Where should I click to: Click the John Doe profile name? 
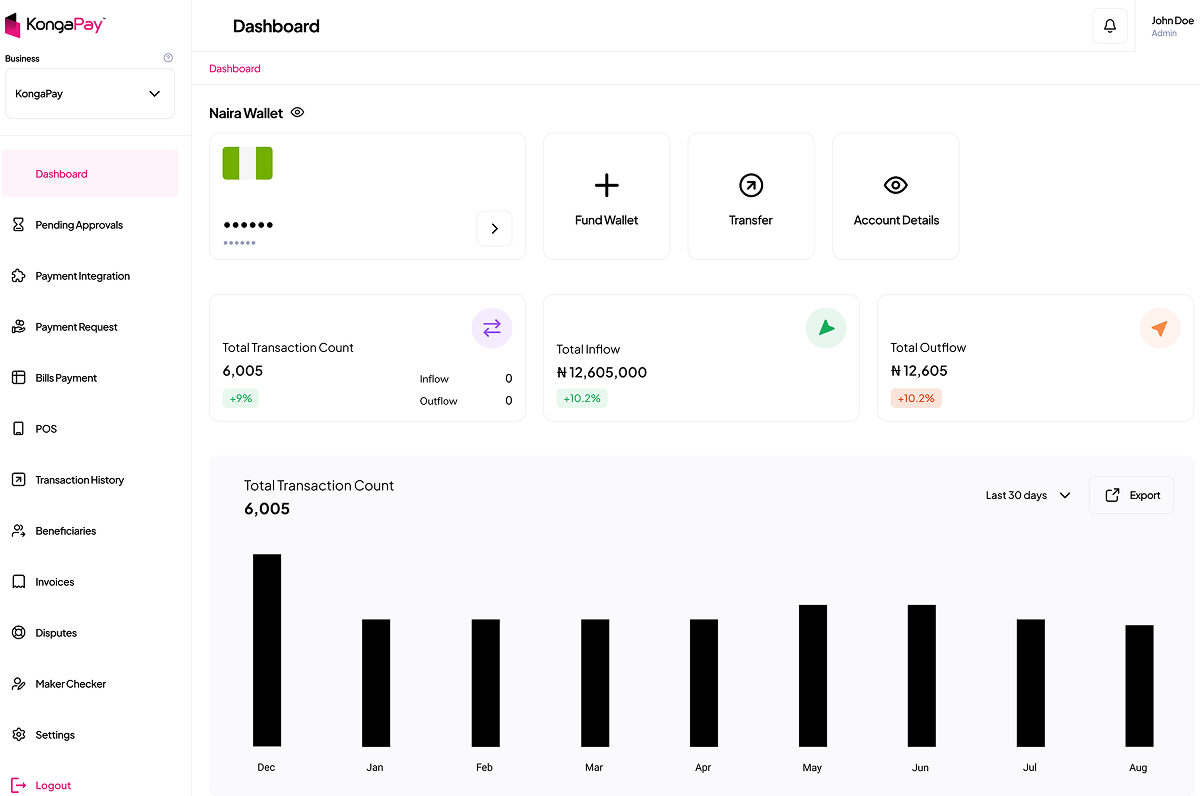[1172, 21]
